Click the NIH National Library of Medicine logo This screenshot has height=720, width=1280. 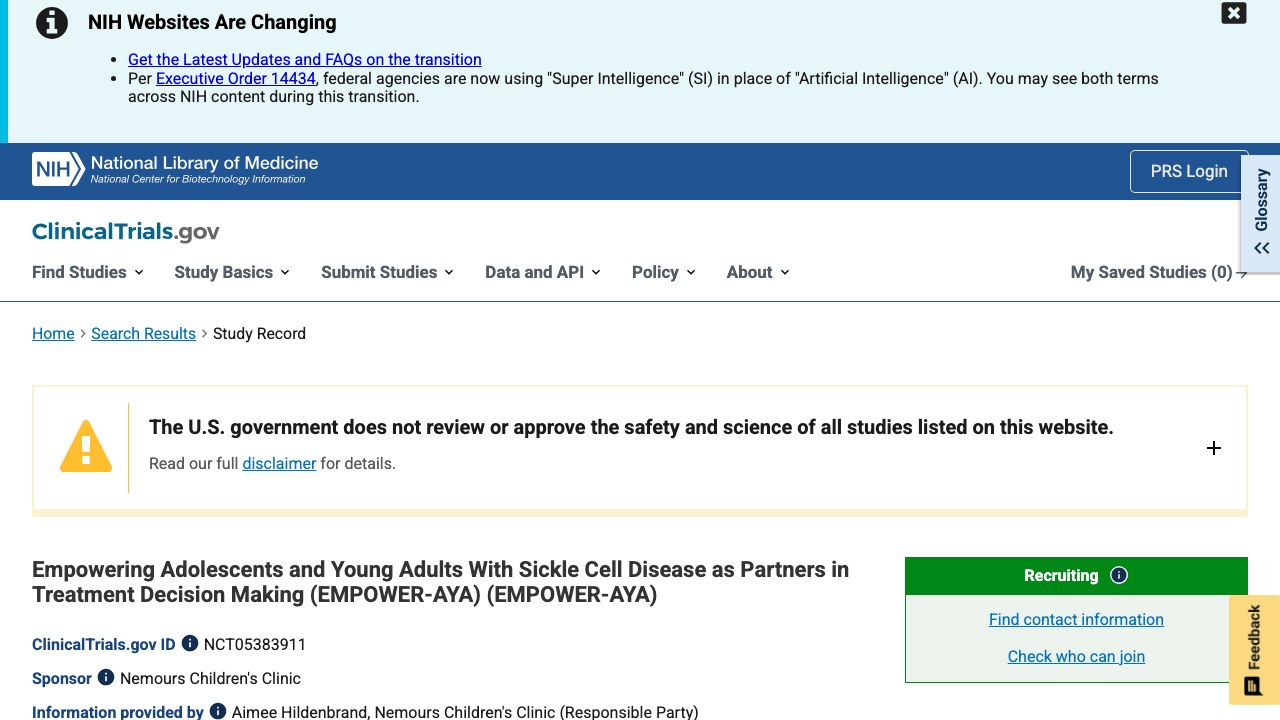[x=175, y=169]
